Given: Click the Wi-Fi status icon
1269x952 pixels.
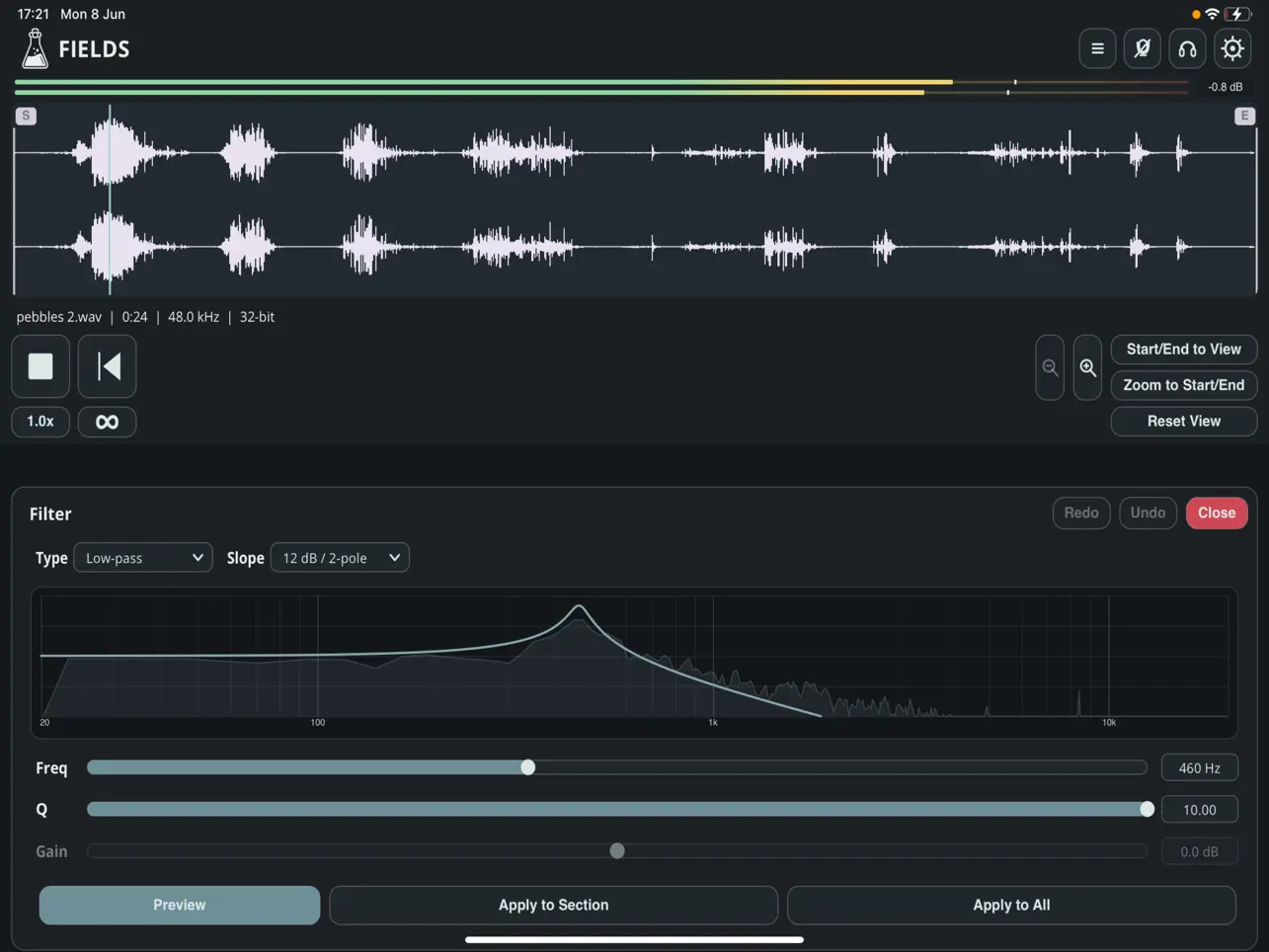Looking at the screenshot, I should click(x=1212, y=14).
